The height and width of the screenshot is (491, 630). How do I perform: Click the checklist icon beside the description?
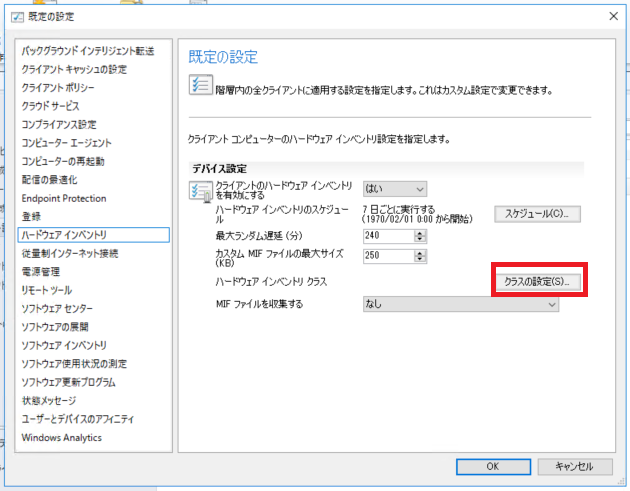[199, 88]
